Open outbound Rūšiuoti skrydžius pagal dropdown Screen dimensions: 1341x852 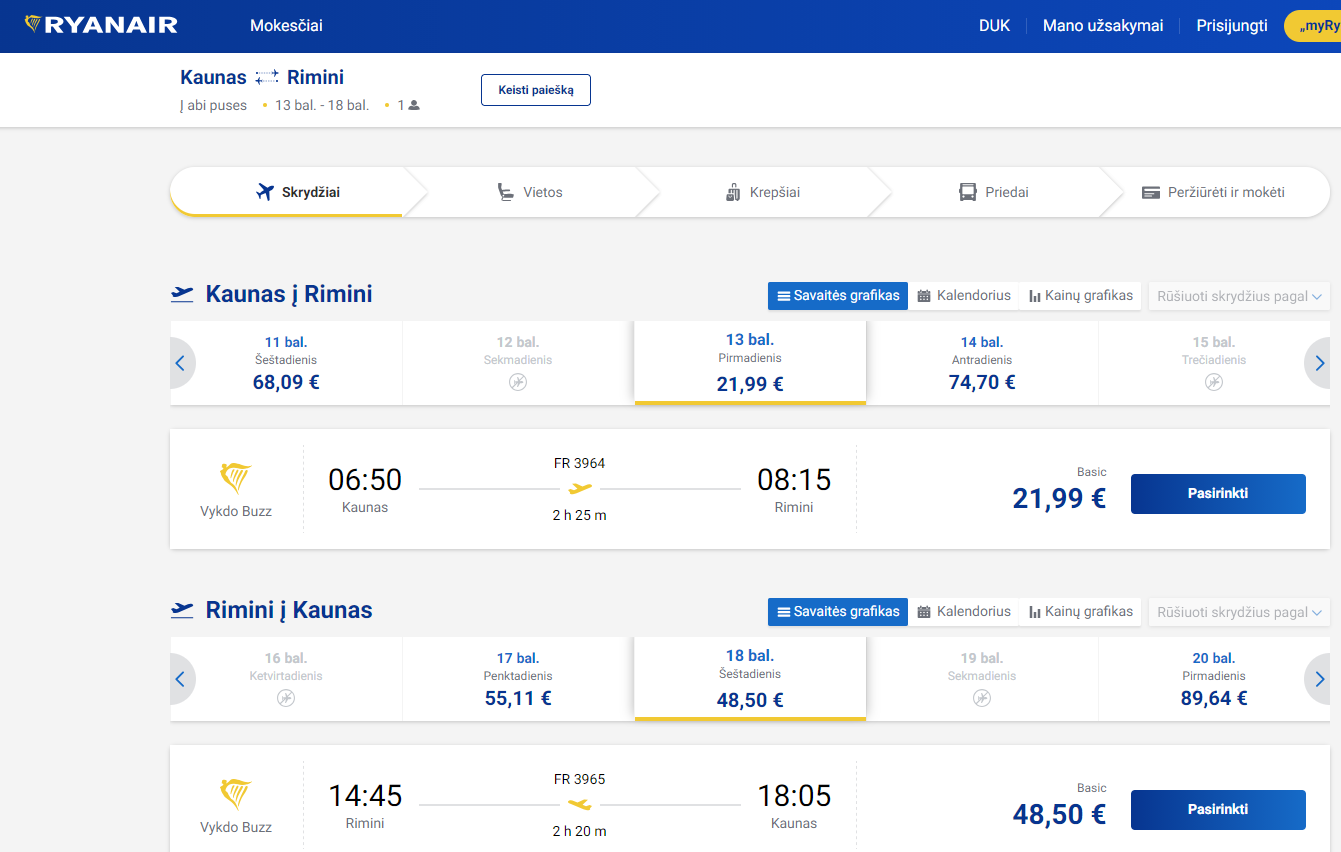[1239, 296]
